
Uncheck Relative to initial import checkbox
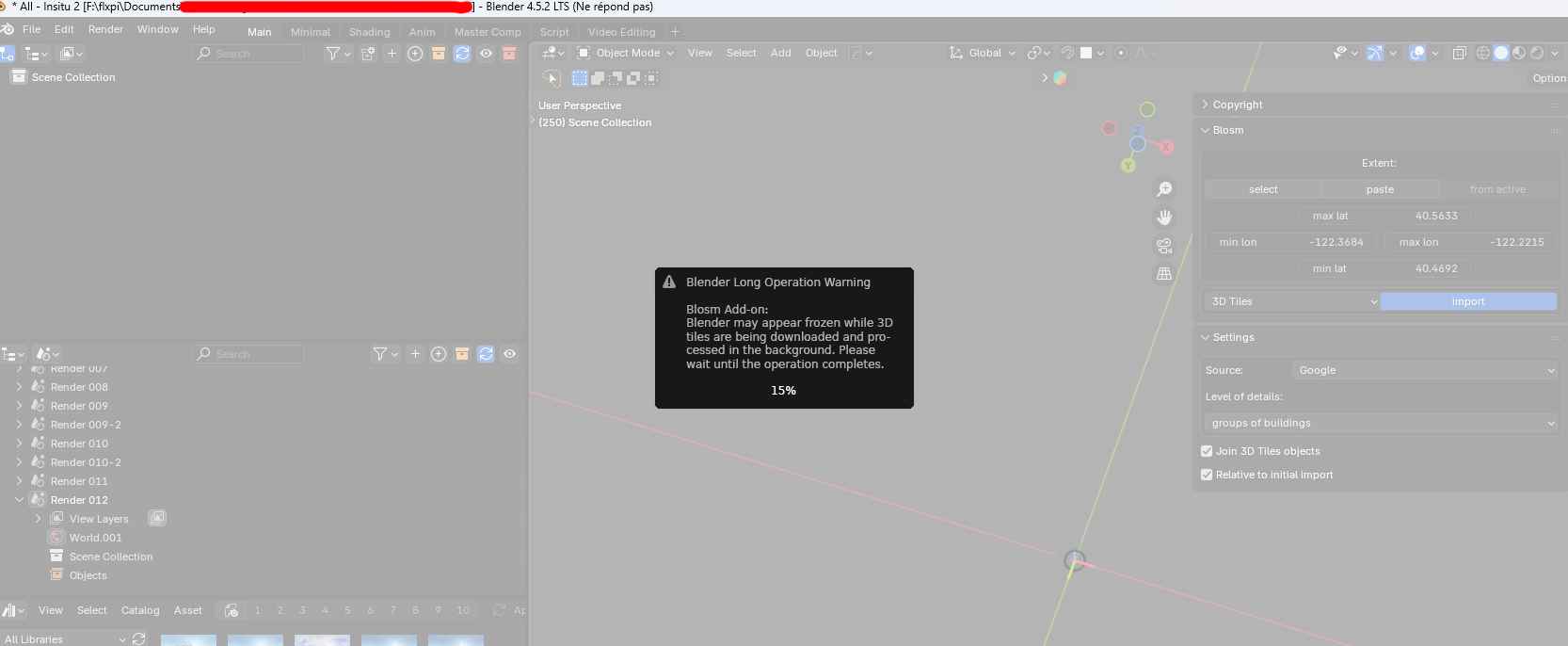pos(1207,475)
